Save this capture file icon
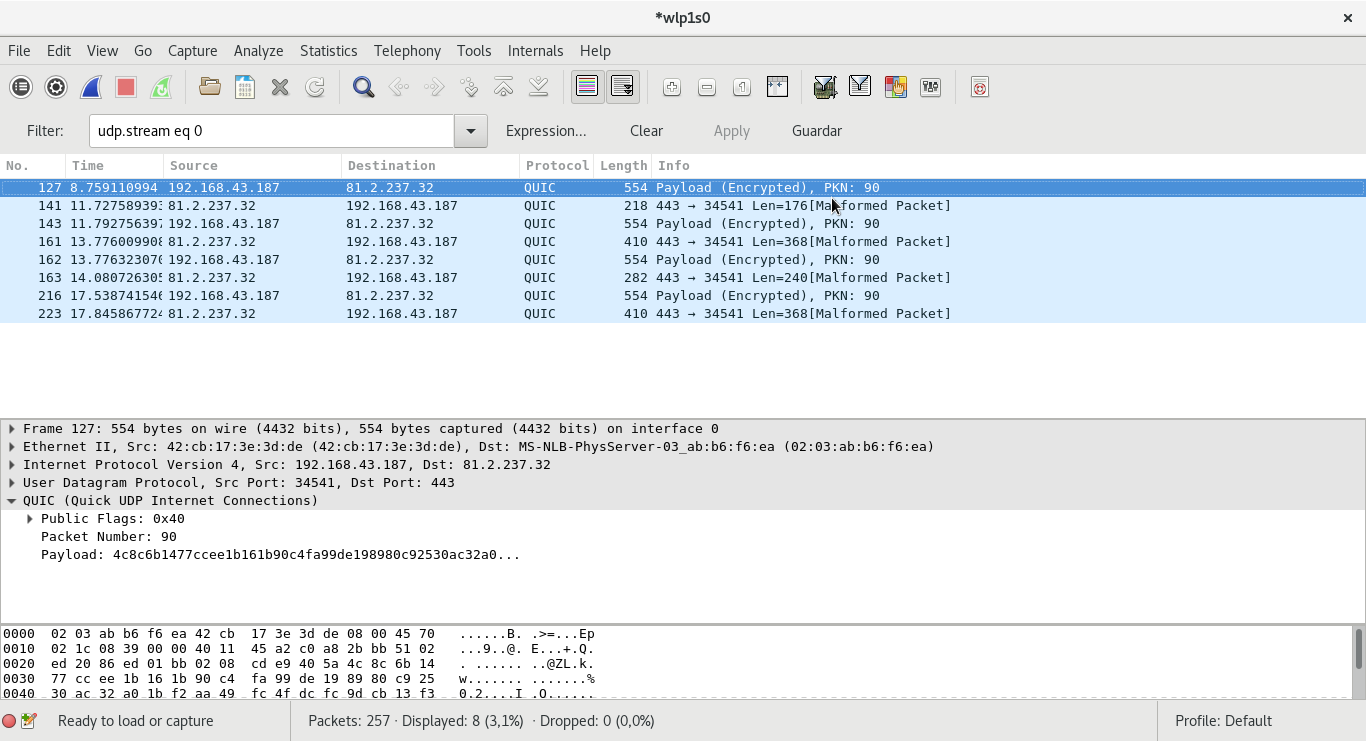 245,87
